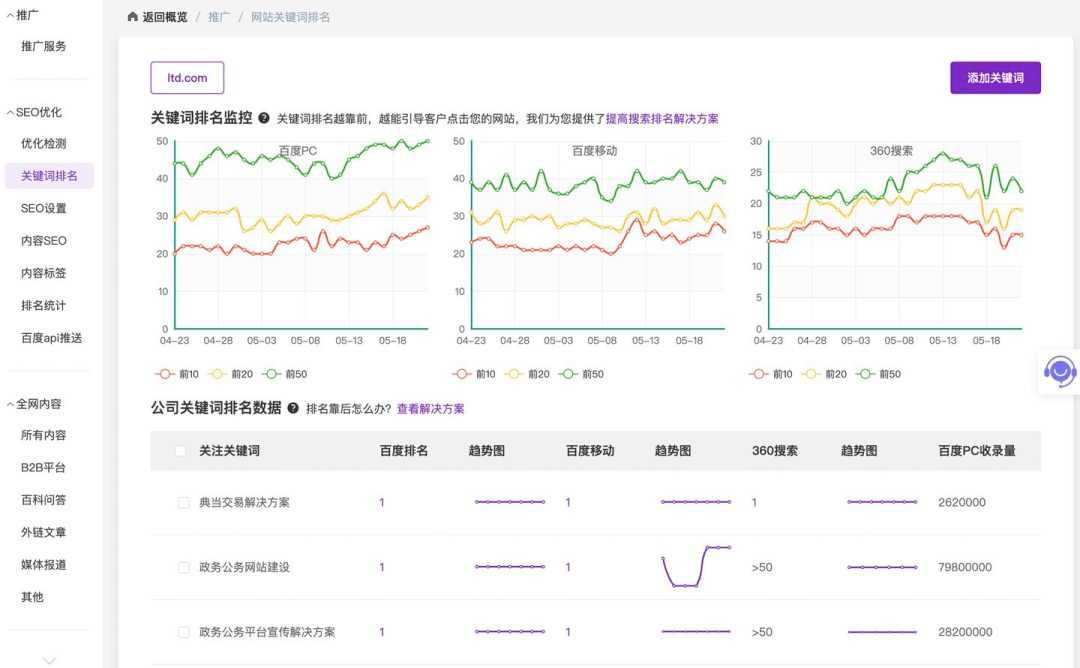
Task: Click the 添加关键词 button
Action: point(995,78)
